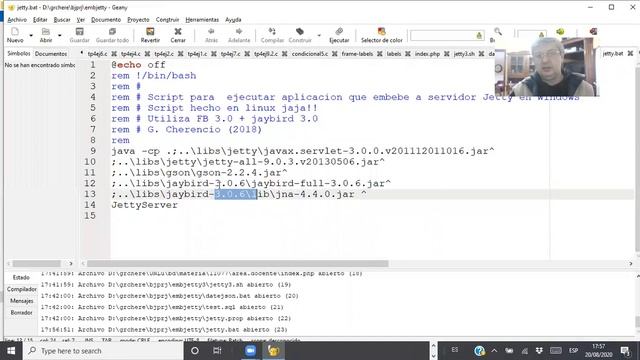
Task: Open the Windows Start menu
Action: (x=11, y=351)
